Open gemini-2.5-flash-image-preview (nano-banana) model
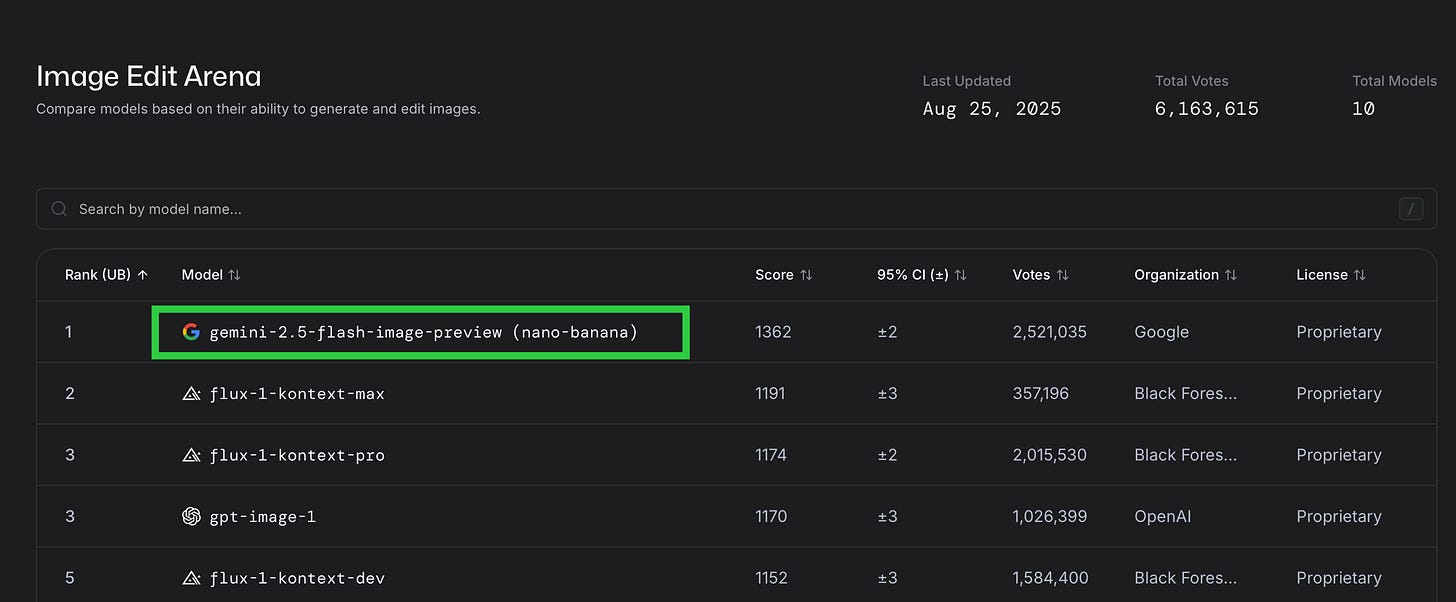This screenshot has height=602, width=1456. [423, 332]
